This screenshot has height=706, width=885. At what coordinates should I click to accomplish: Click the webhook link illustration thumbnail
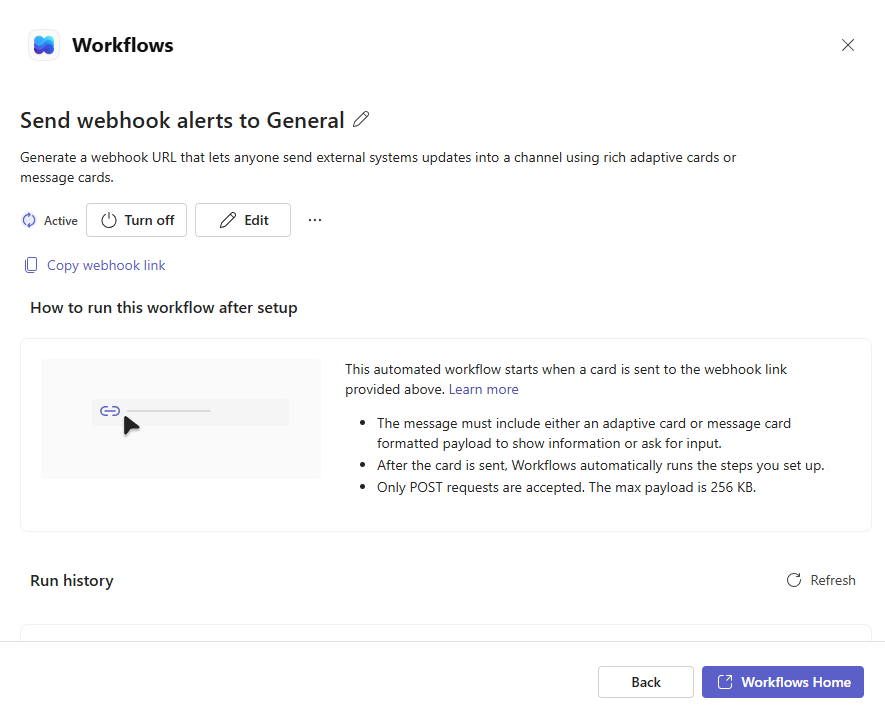tap(181, 419)
